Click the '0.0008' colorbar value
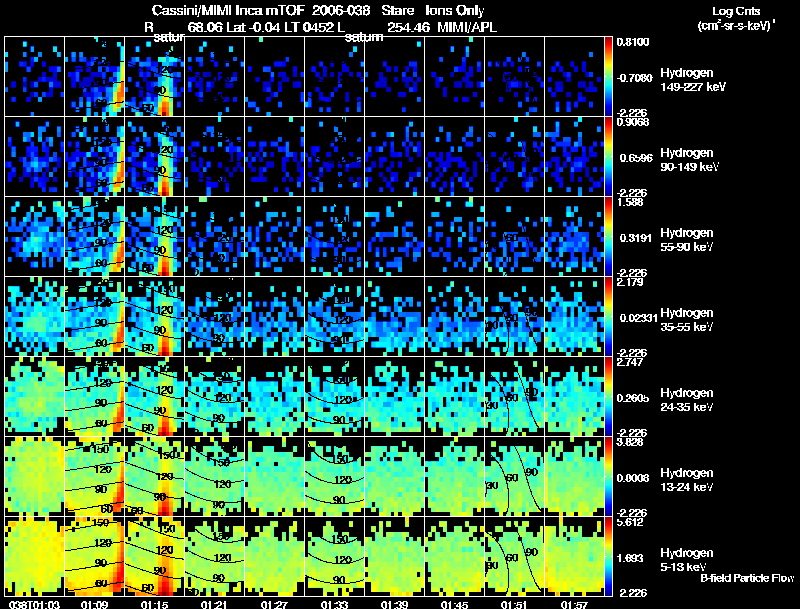This screenshot has width=800, height=609. (633, 478)
